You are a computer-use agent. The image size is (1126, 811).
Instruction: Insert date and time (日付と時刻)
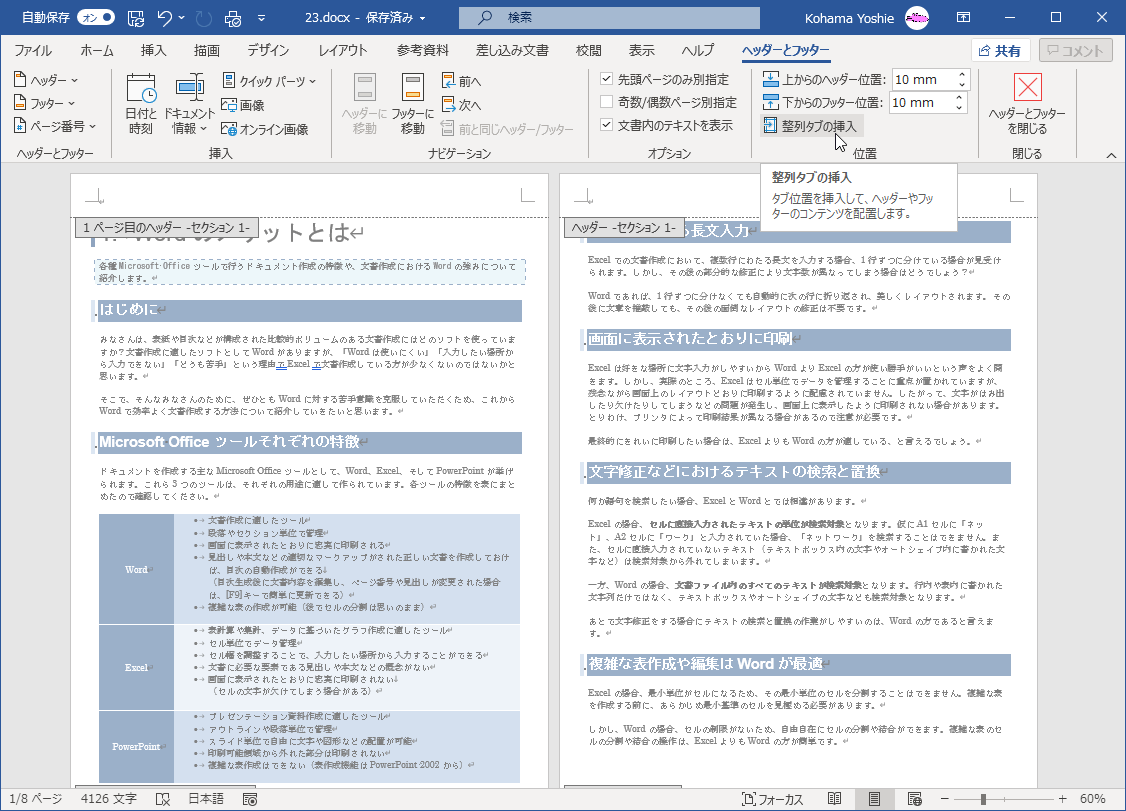[141, 104]
